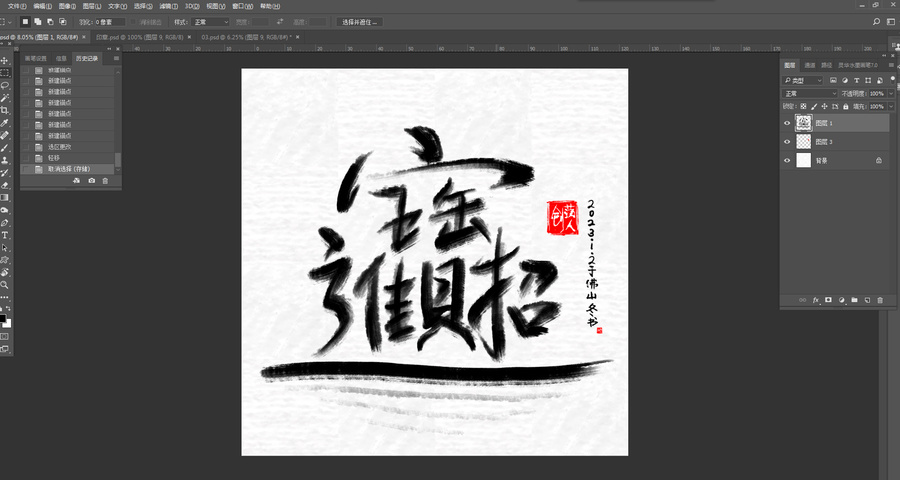Open Layers panel menu
The height and width of the screenshot is (480, 900).
[891, 65]
